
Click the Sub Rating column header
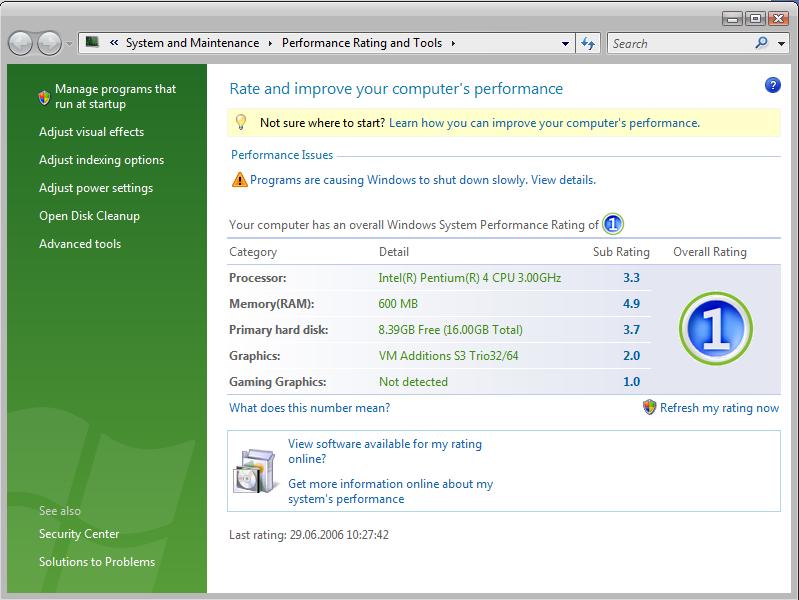tap(621, 252)
